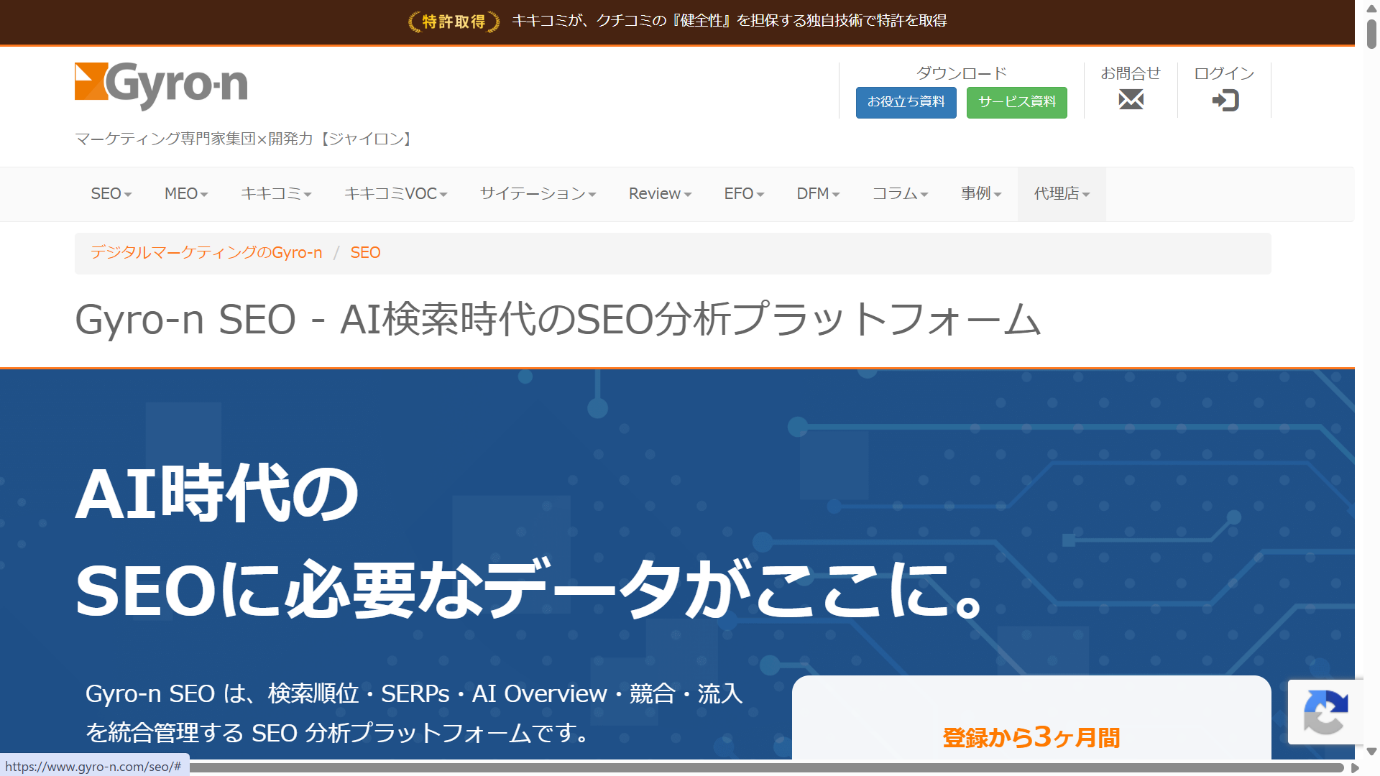The image size is (1380, 776).
Task: Click the サービス資料 green button
Action: coord(1017,103)
